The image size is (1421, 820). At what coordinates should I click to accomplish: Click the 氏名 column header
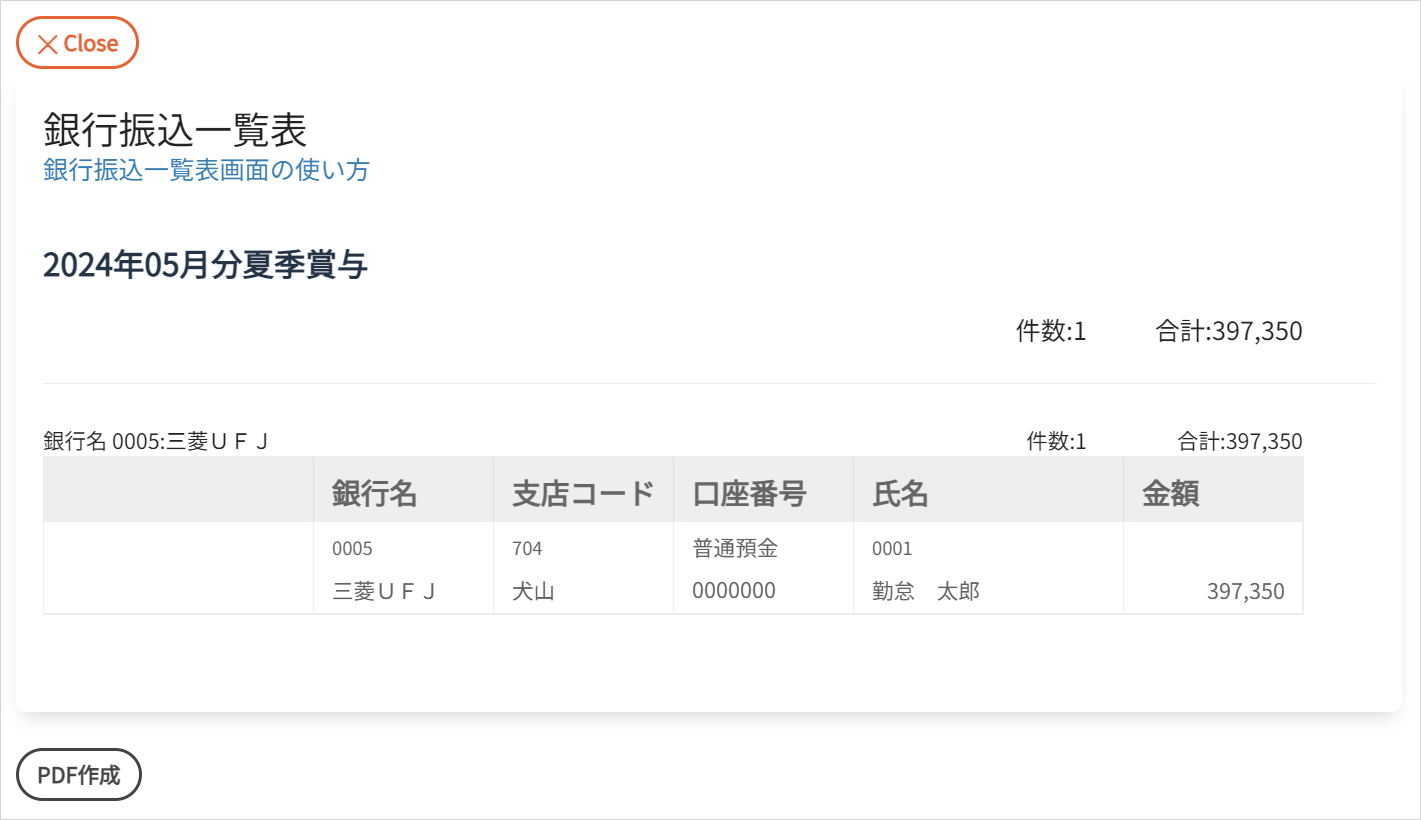(x=900, y=493)
